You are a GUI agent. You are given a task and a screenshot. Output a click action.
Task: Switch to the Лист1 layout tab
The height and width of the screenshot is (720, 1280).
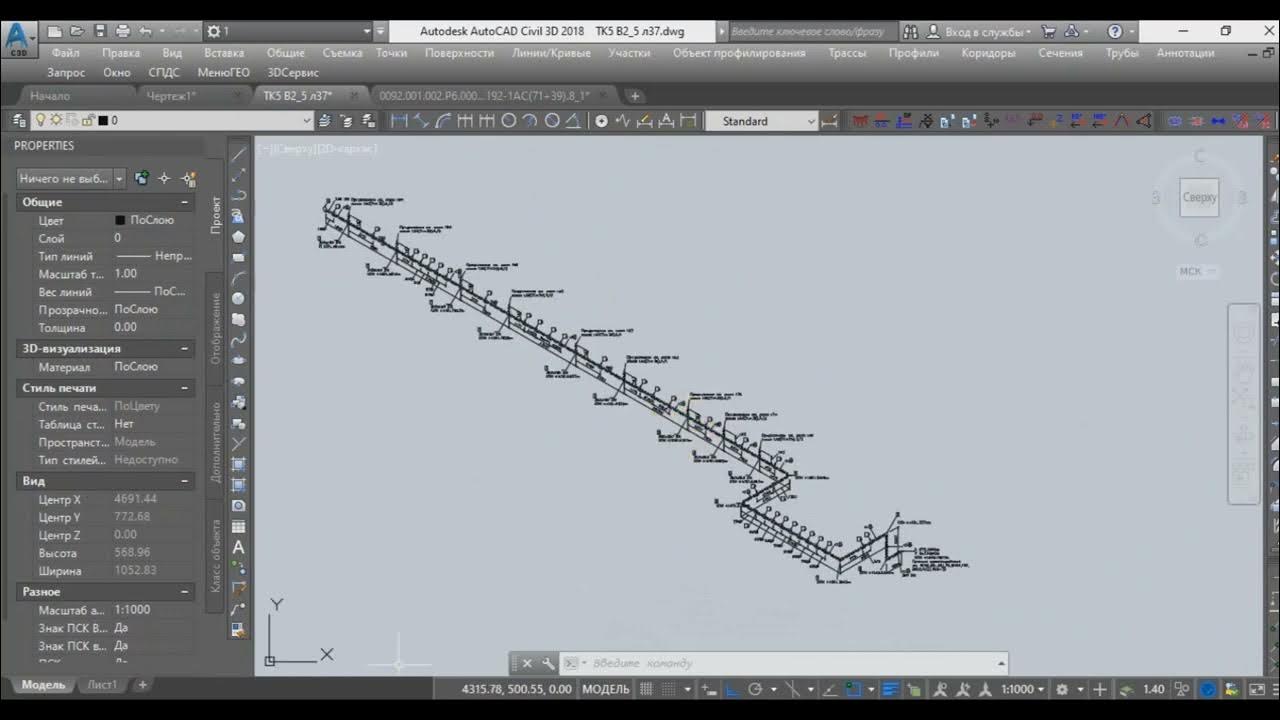tap(101, 685)
